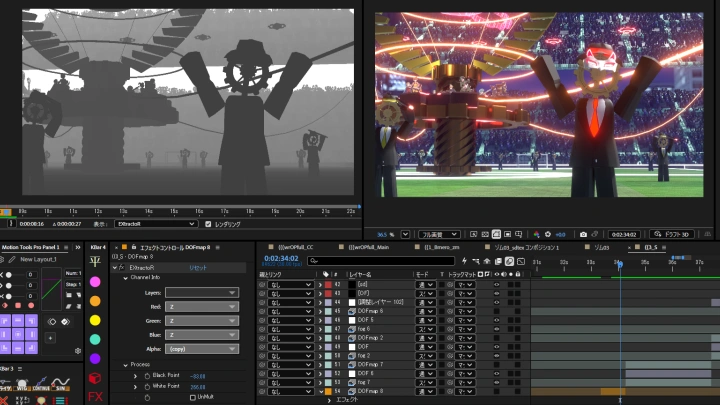Click the Black Point value -83.00

(197, 377)
